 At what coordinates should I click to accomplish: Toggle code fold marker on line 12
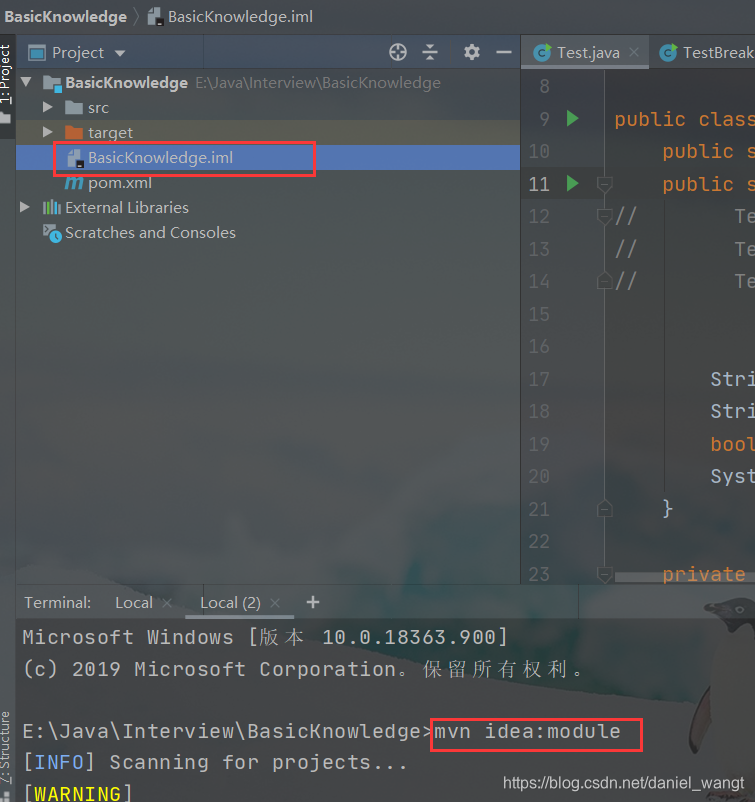pyautogui.click(x=605, y=216)
